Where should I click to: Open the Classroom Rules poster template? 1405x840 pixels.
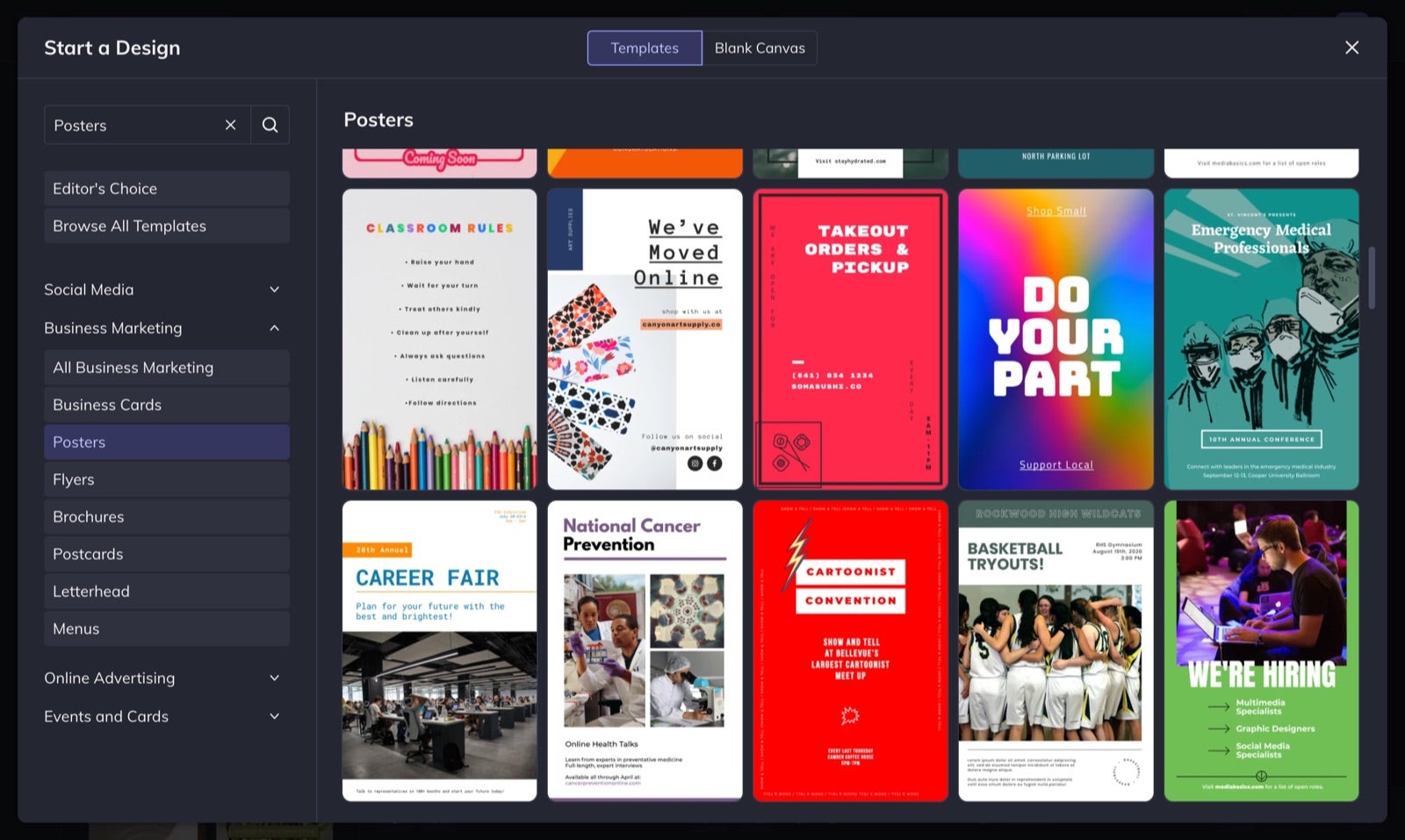pos(439,339)
